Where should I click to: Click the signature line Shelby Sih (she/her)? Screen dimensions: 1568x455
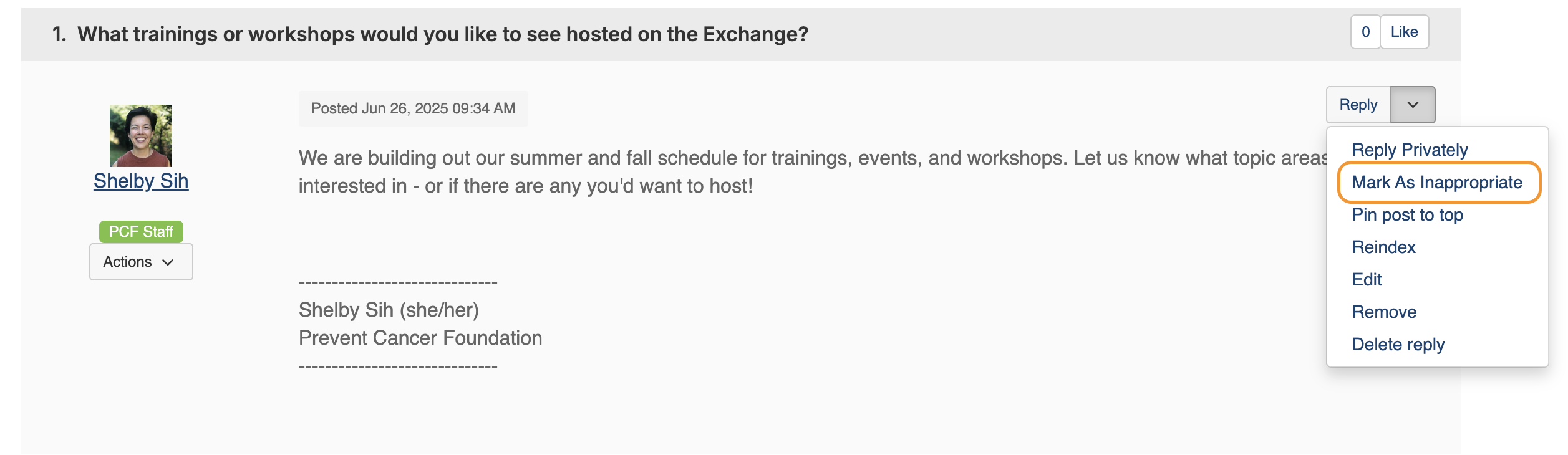[389, 310]
